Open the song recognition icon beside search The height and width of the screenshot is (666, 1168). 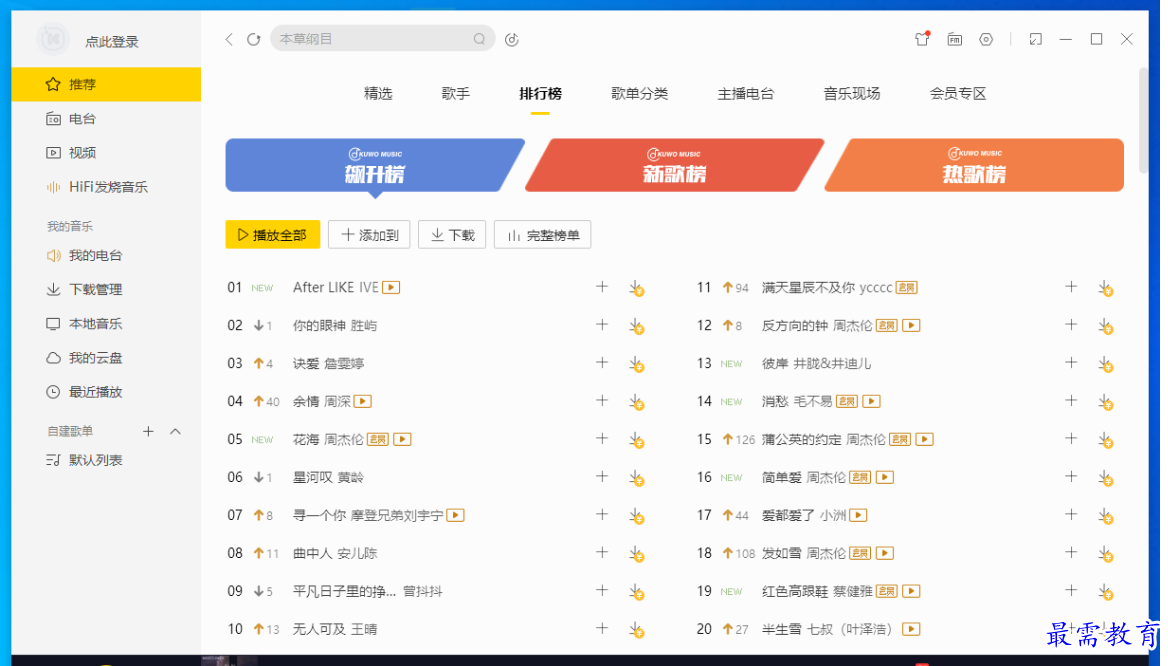point(512,39)
